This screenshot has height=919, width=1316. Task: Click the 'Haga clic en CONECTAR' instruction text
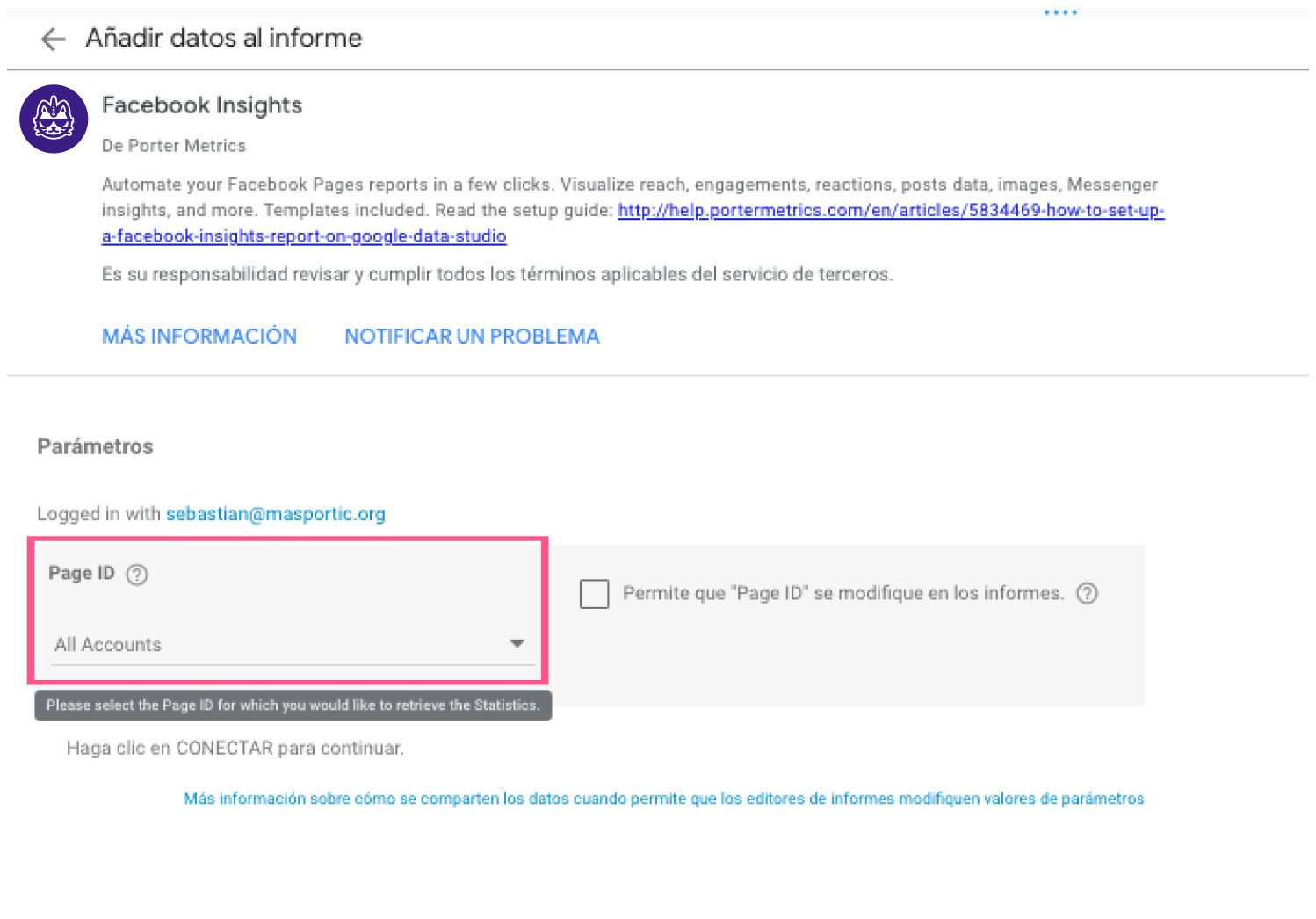click(x=235, y=749)
